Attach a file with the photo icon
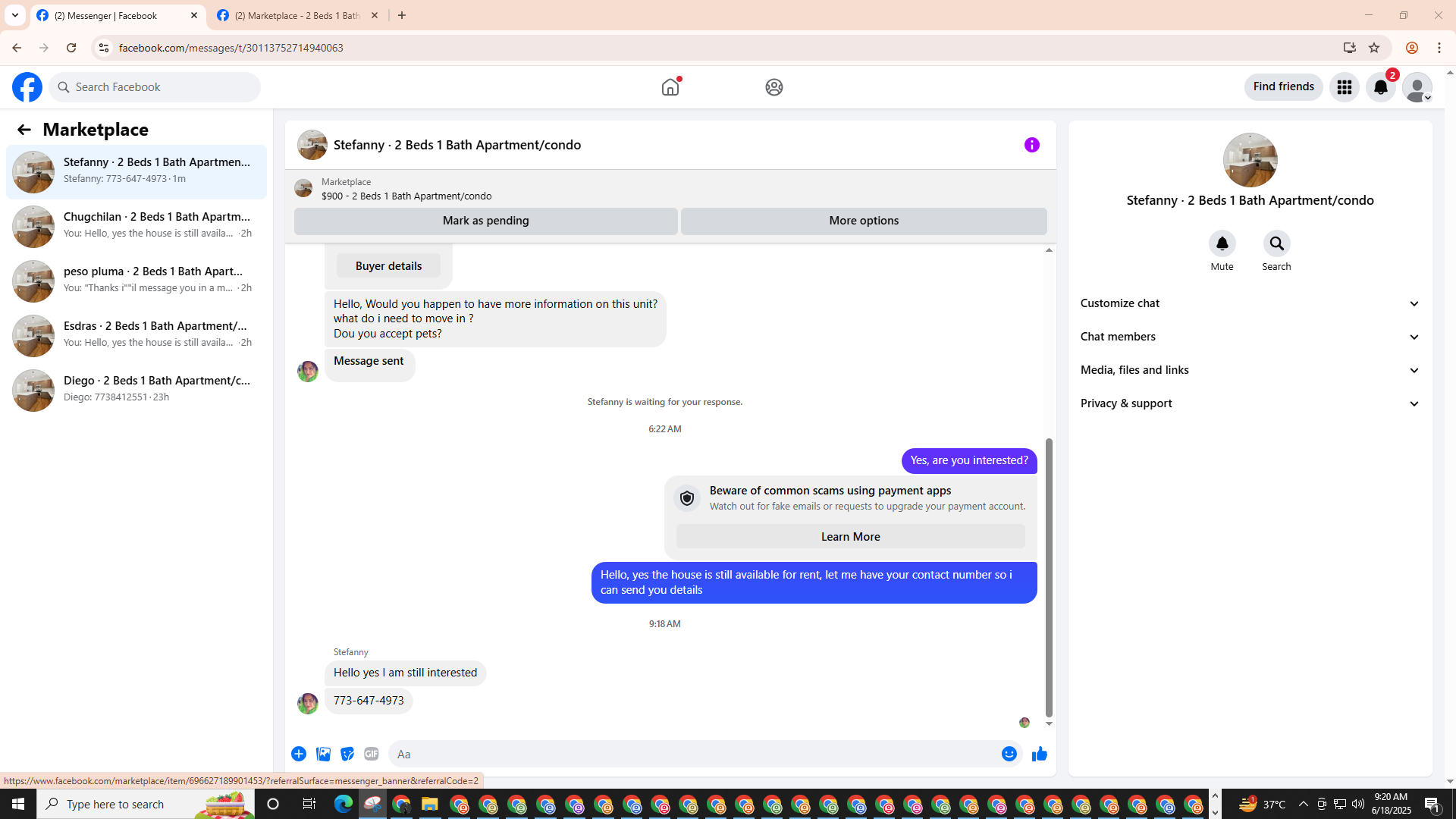This screenshot has width=1456, height=819. pyautogui.click(x=323, y=754)
